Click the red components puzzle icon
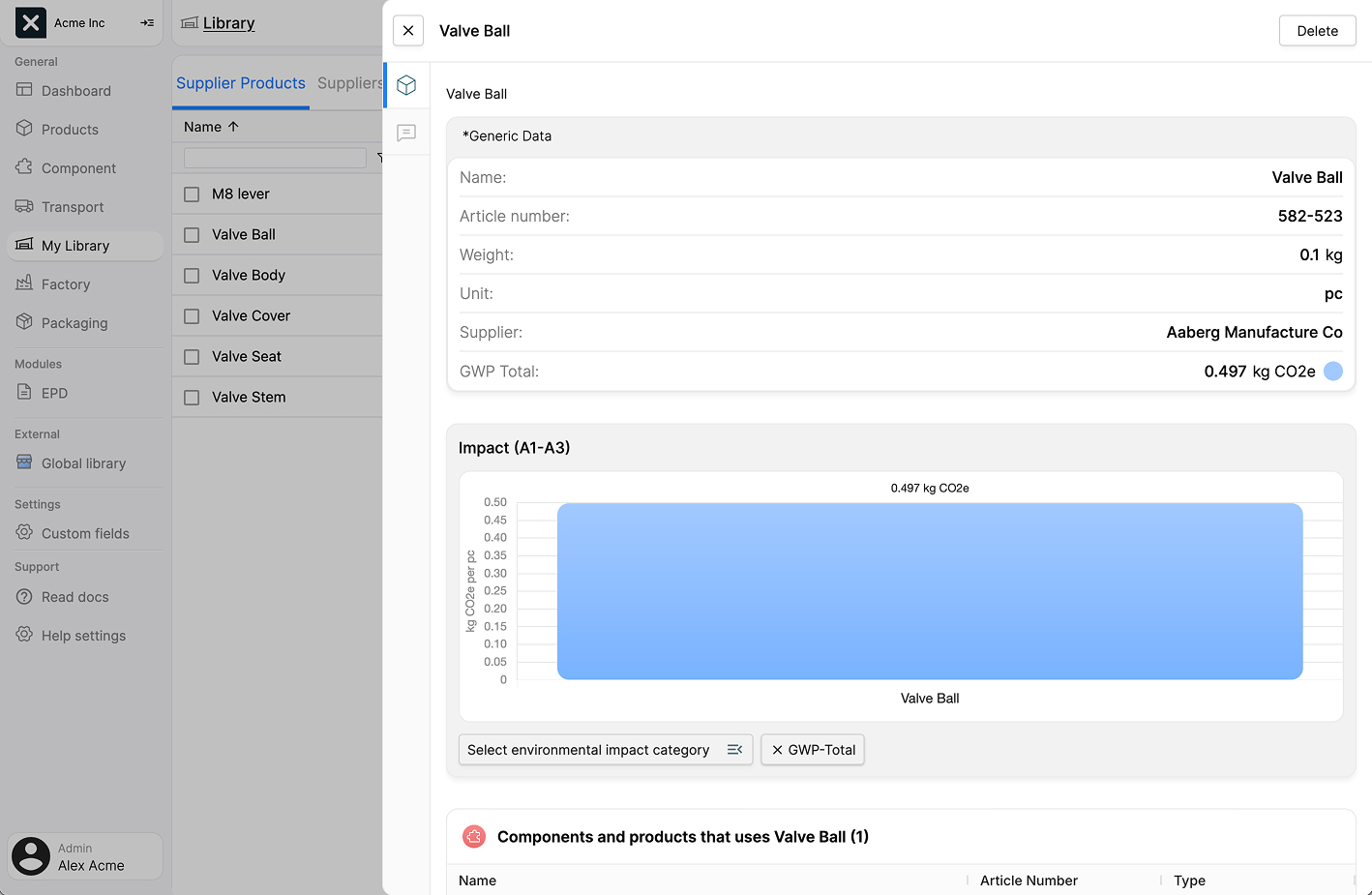This screenshot has width=1372, height=895. [x=474, y=836]
